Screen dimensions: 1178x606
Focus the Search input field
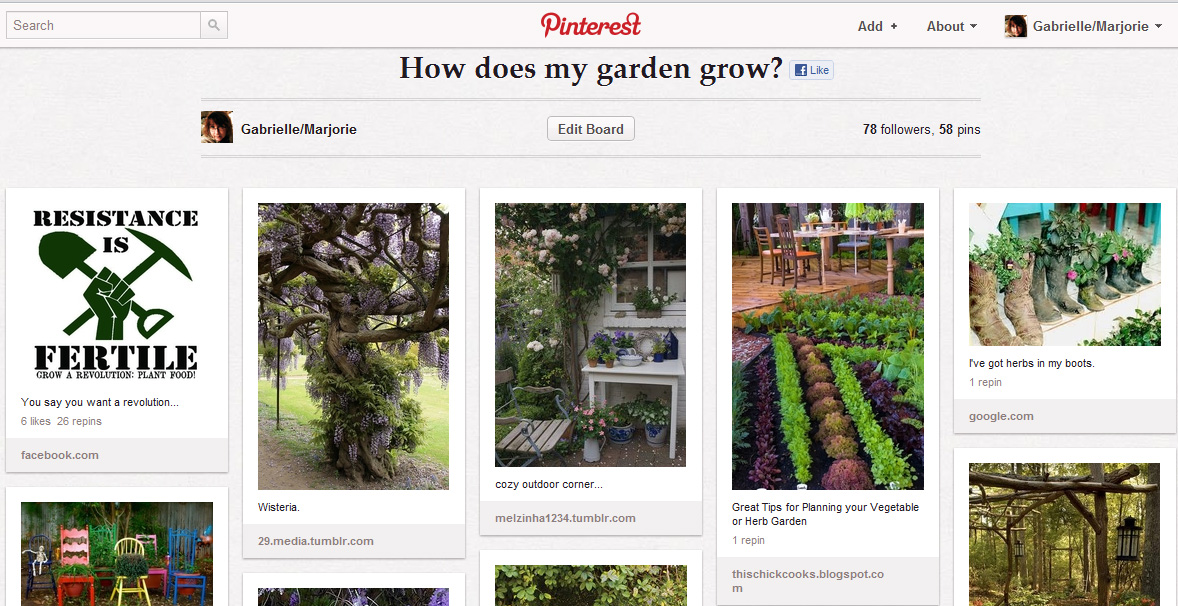[103, 26]
